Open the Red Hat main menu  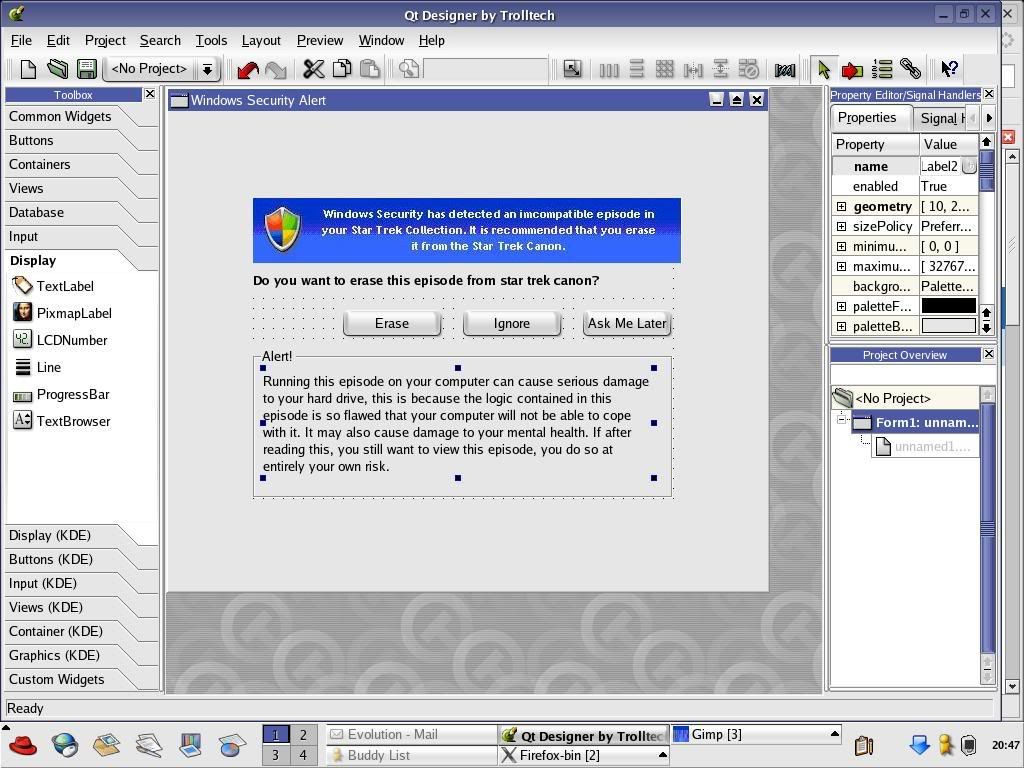tap(23, 744)
